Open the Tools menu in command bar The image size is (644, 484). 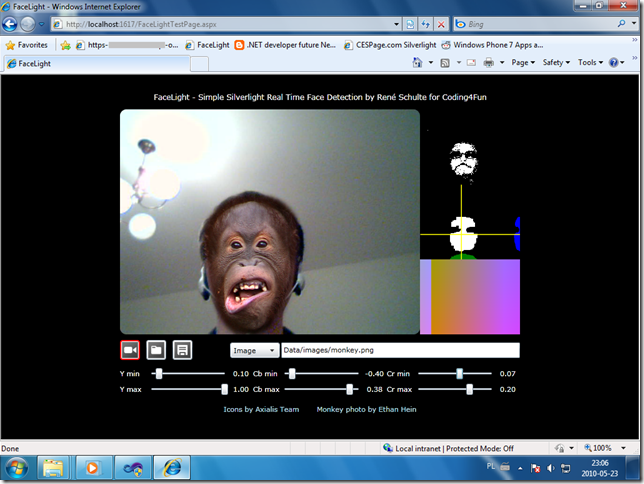589,62
